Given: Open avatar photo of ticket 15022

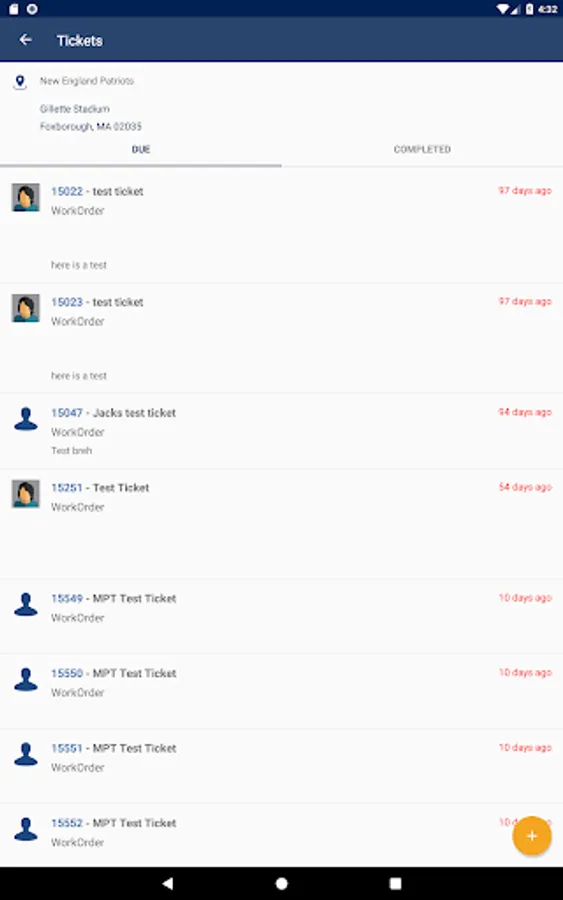Looking at the screenshot, I should [x=26, y=197].
